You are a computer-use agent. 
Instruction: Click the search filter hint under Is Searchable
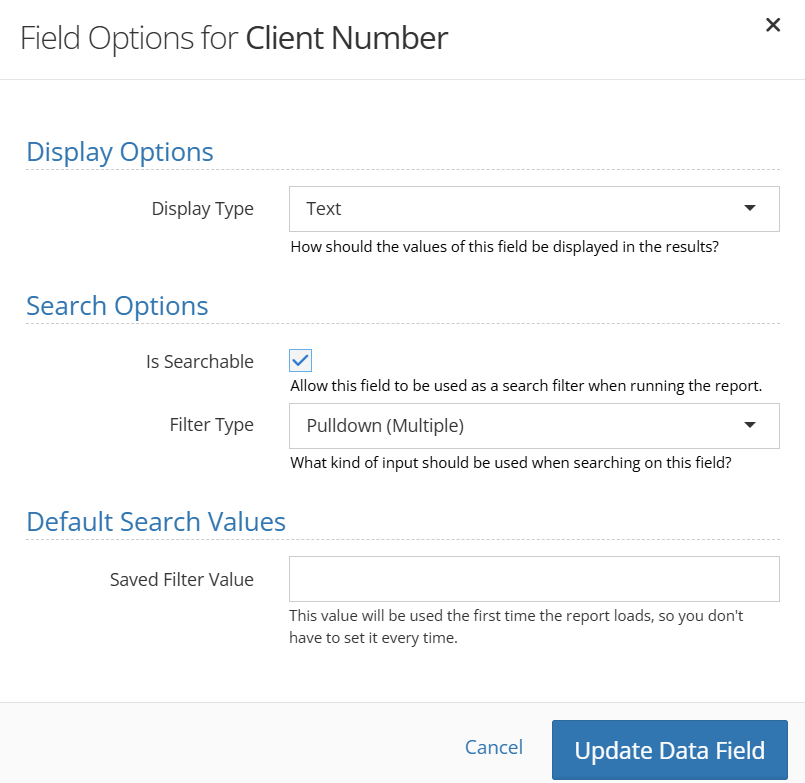coord(526,386)
